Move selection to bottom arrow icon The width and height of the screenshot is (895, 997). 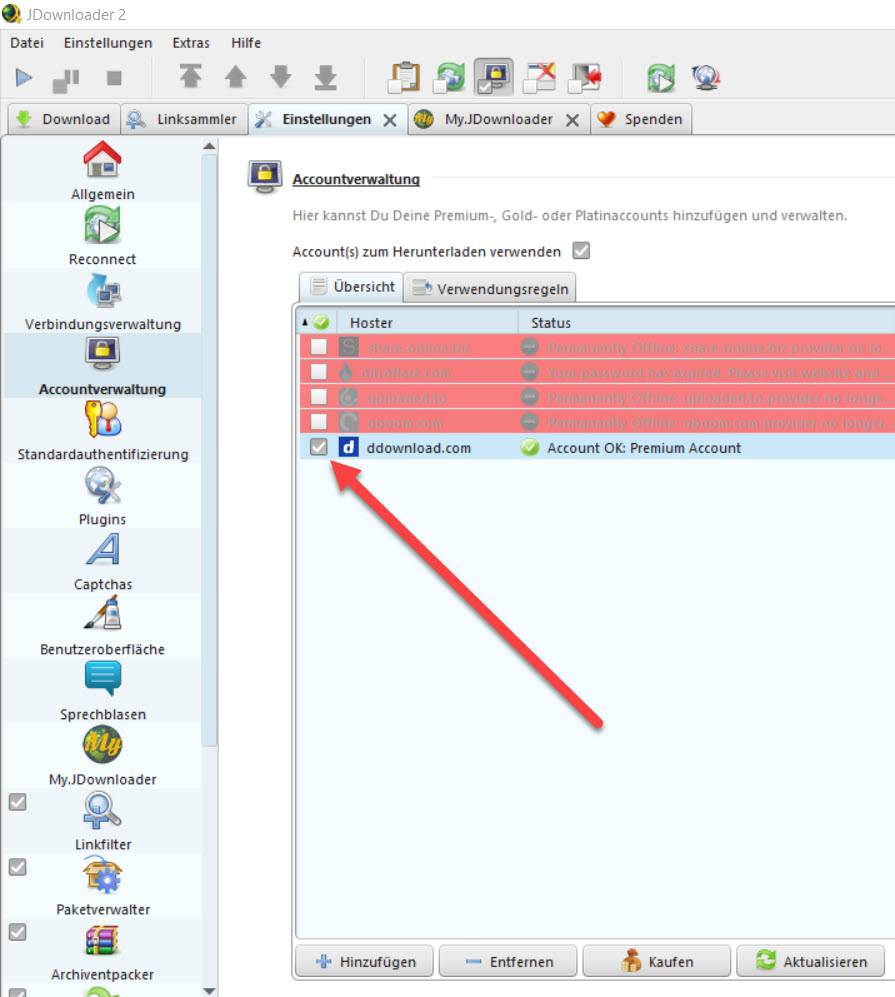pyautogui.click(x=325, y=77)
